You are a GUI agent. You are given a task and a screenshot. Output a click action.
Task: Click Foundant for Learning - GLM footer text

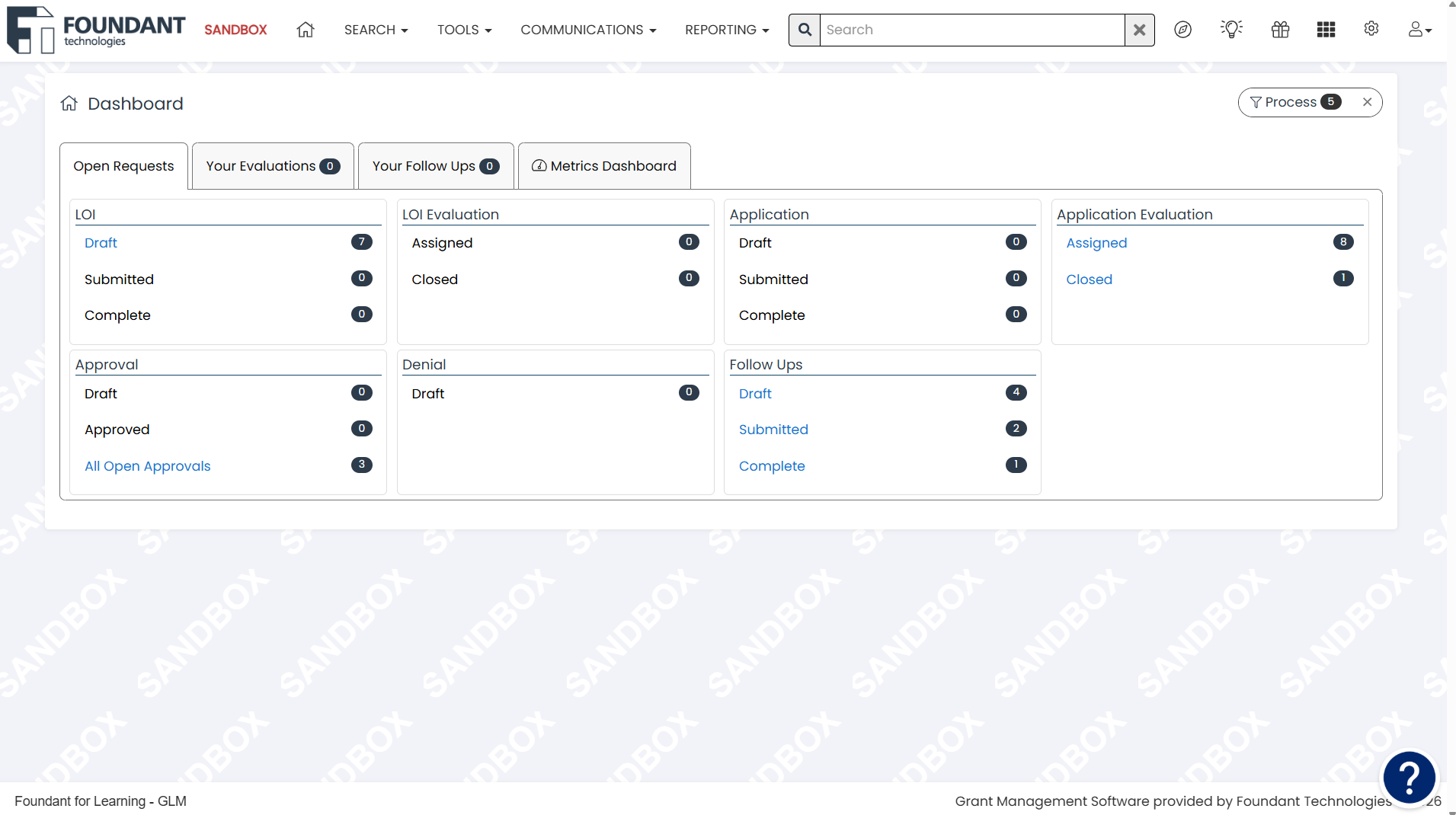[x=101, y=801]
